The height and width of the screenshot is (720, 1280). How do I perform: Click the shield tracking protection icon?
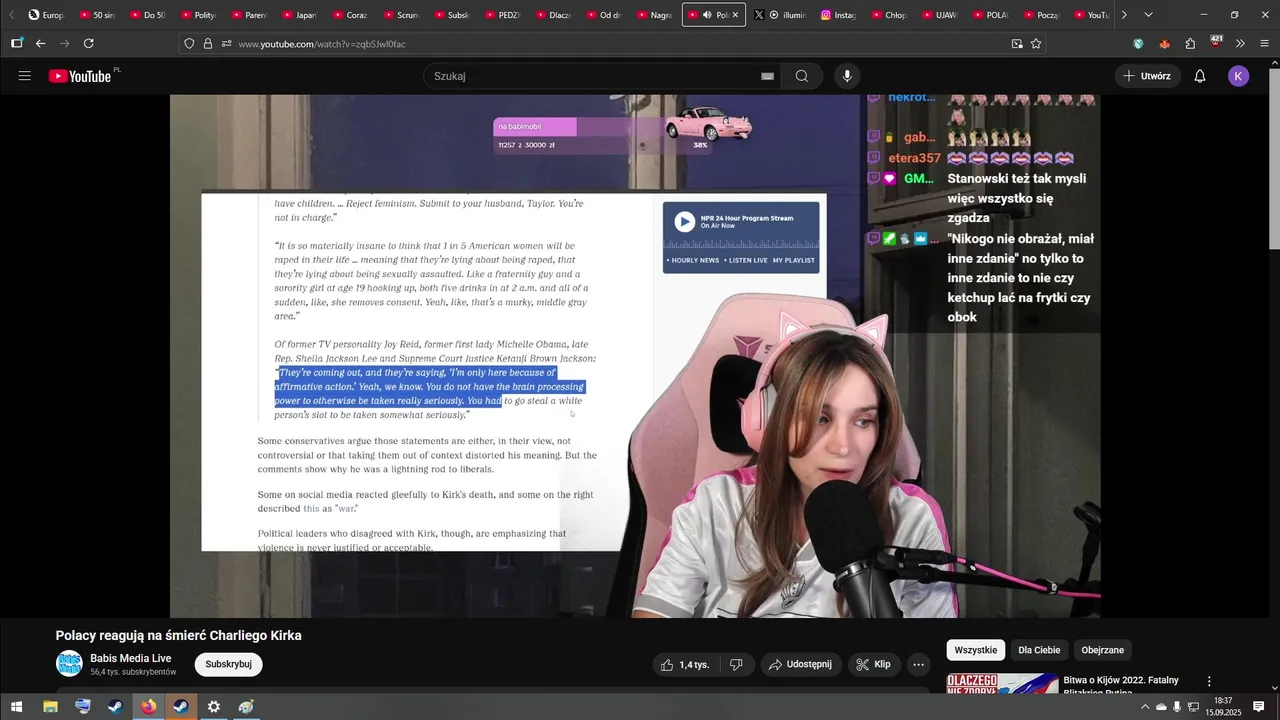(190, 43)
